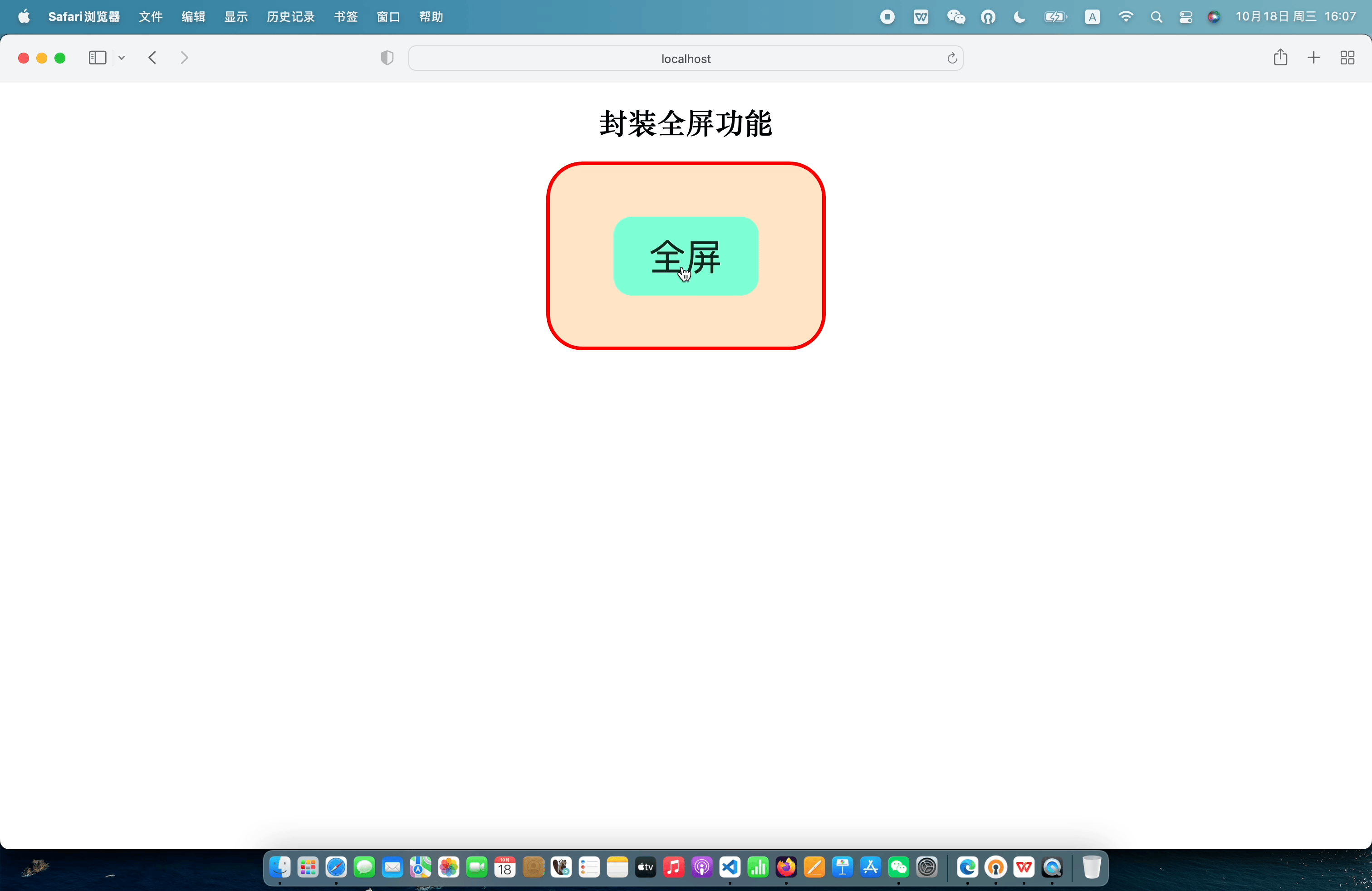
Task: Reload the localhost page
Action: (952, 58)
